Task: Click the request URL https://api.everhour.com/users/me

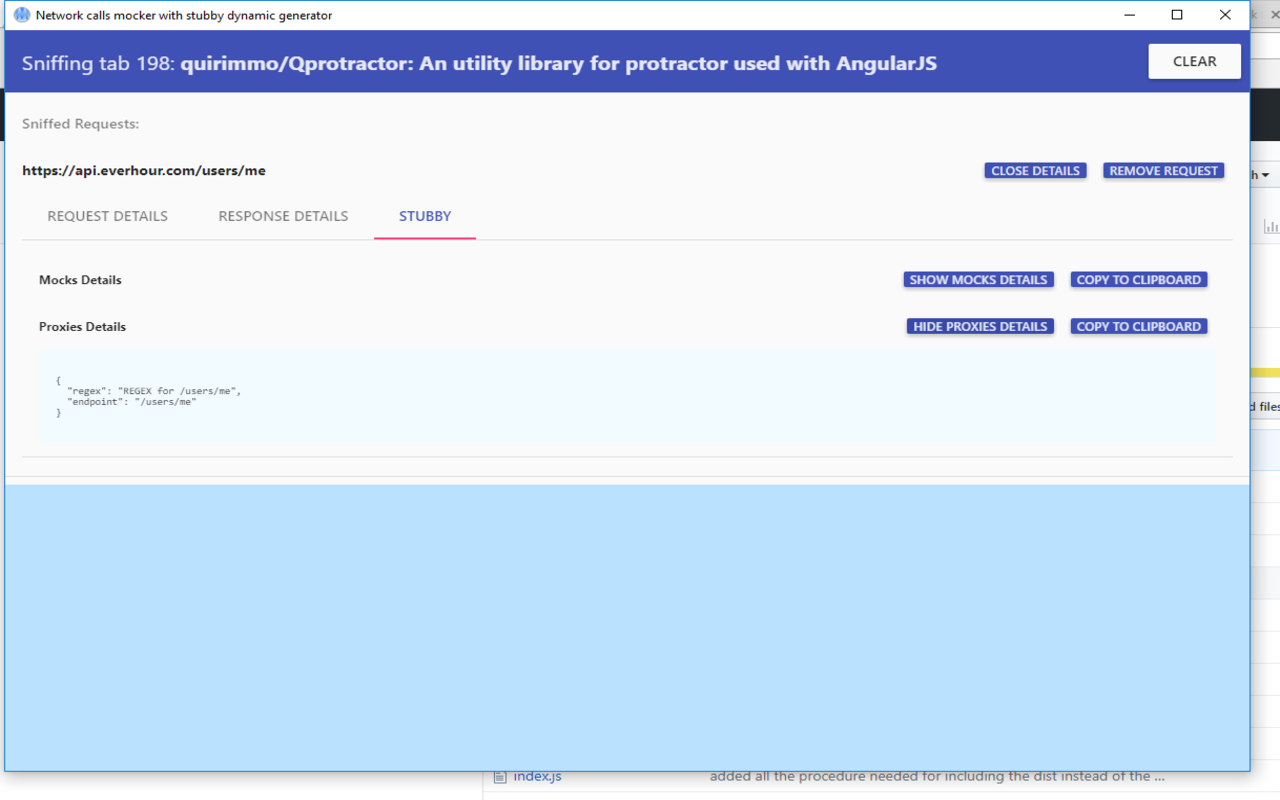Action: [x=144, y=171]
